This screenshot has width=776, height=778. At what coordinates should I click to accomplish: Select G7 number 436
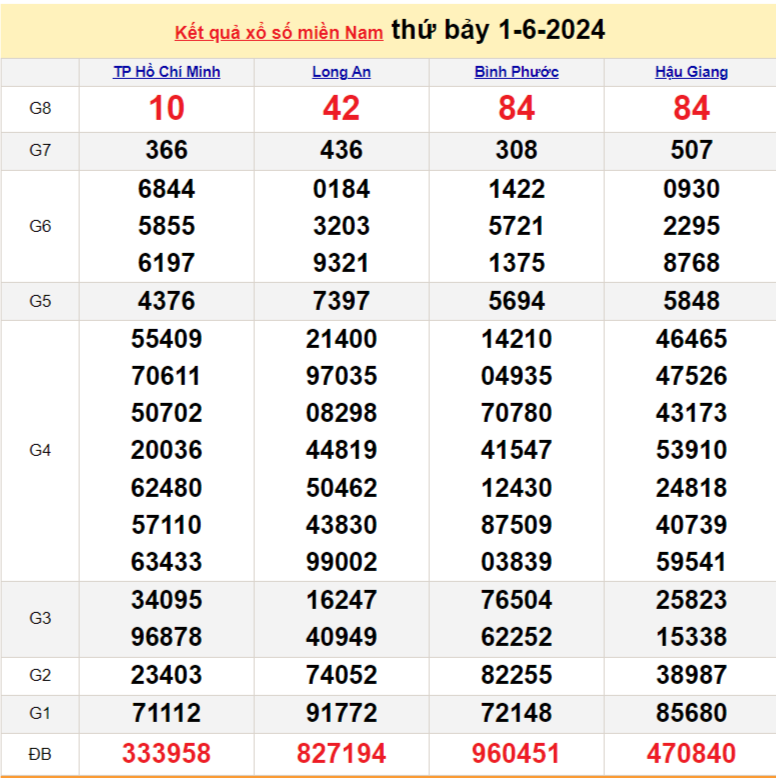[341, 150]
